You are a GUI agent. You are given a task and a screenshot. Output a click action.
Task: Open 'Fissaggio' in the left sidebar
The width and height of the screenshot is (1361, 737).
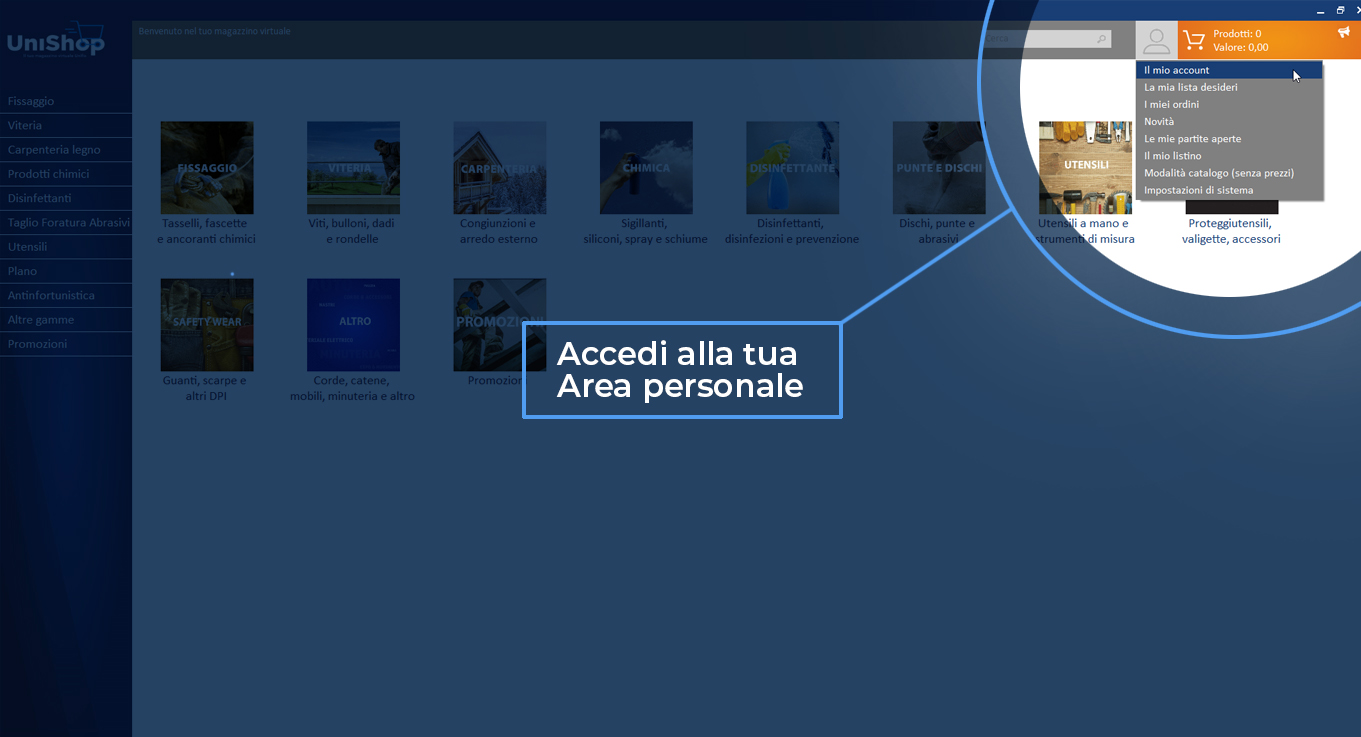[x=66, y=101]
